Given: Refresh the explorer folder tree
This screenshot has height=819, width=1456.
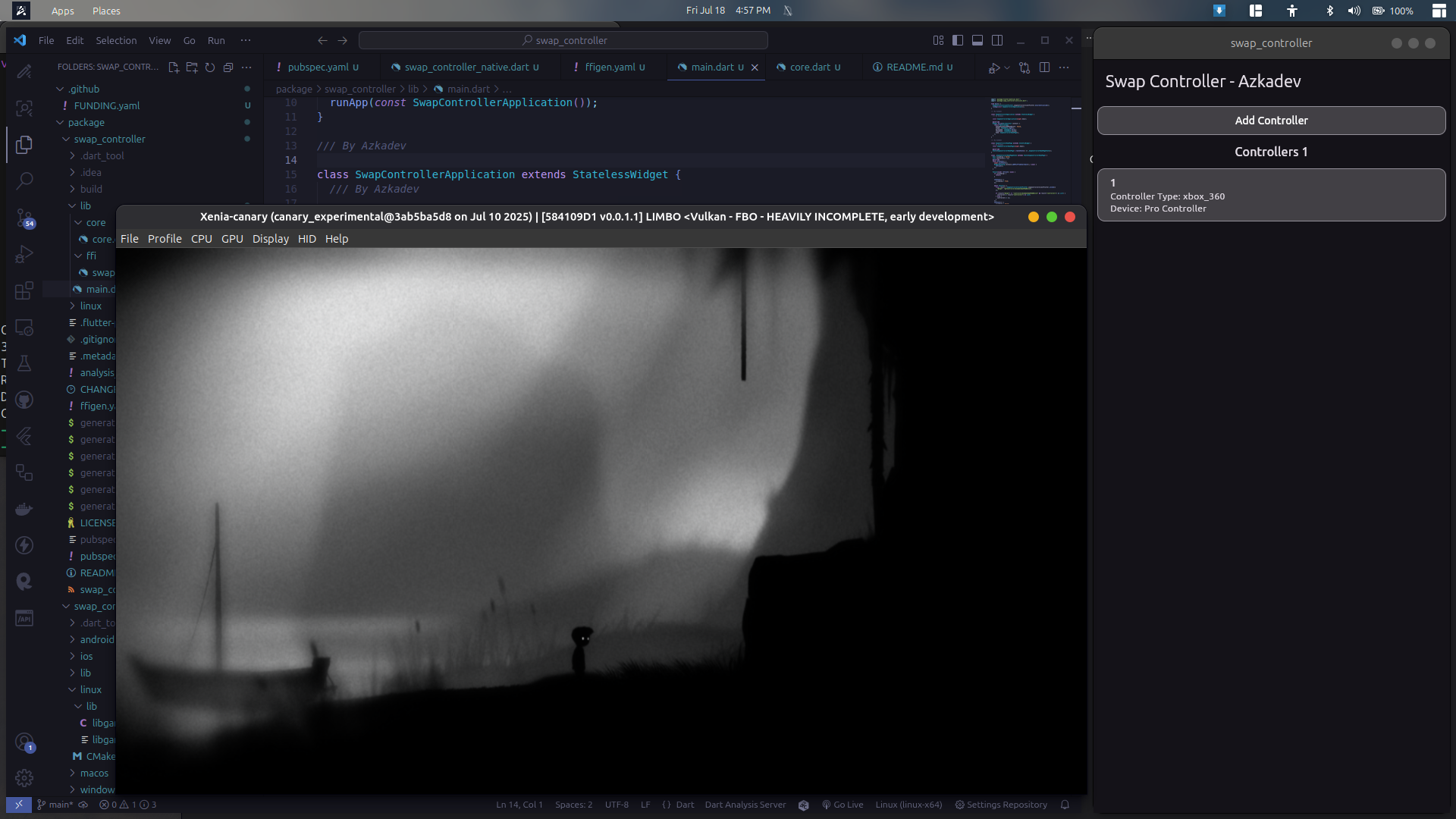Looking at the screenshot, I should pos(210,67).
